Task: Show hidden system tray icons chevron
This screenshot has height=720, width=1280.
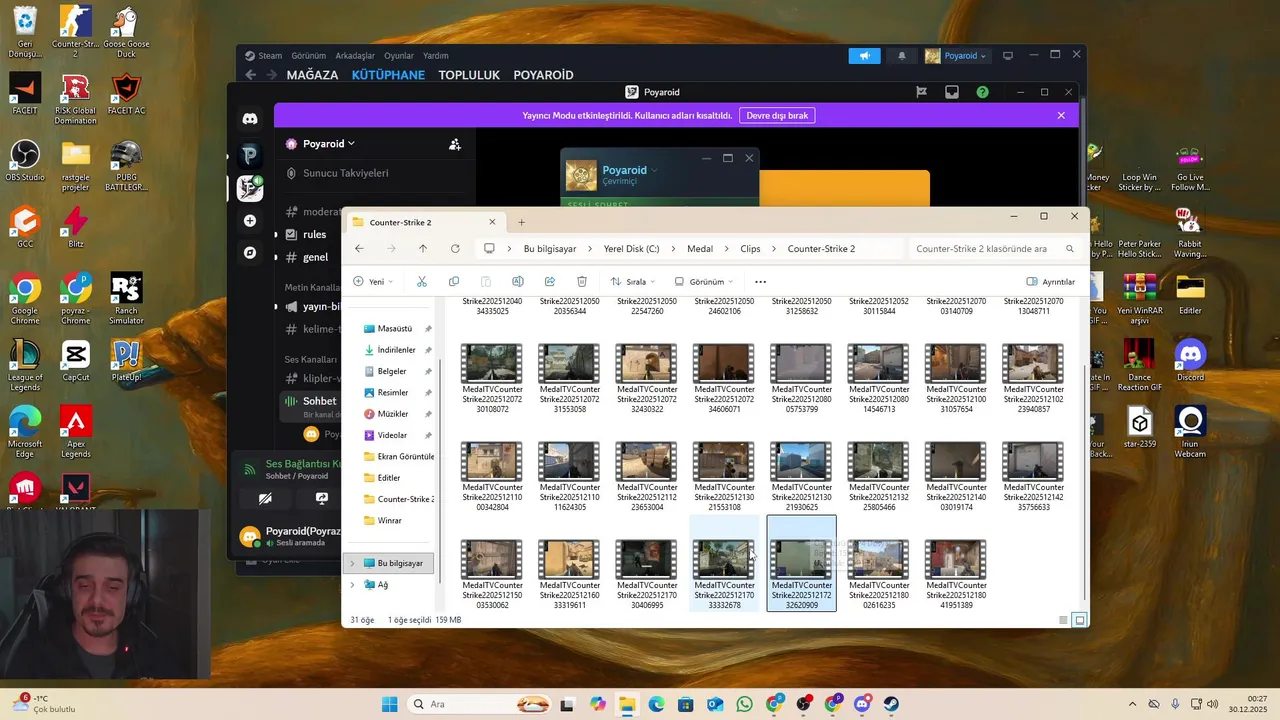Action: (1132, 704)
